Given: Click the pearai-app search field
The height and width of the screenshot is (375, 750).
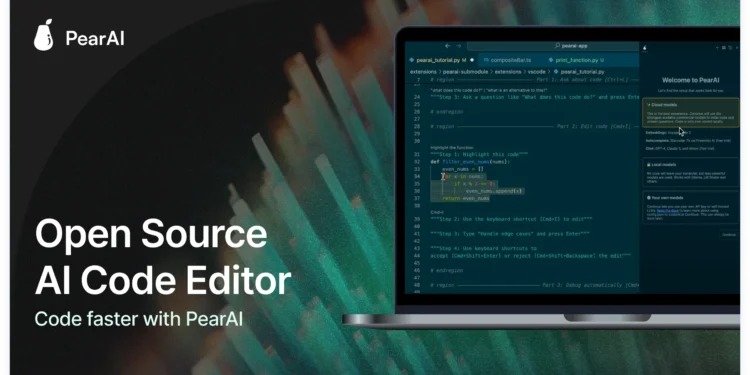Looking at the screenshot, I should click(x=553, y=46).
